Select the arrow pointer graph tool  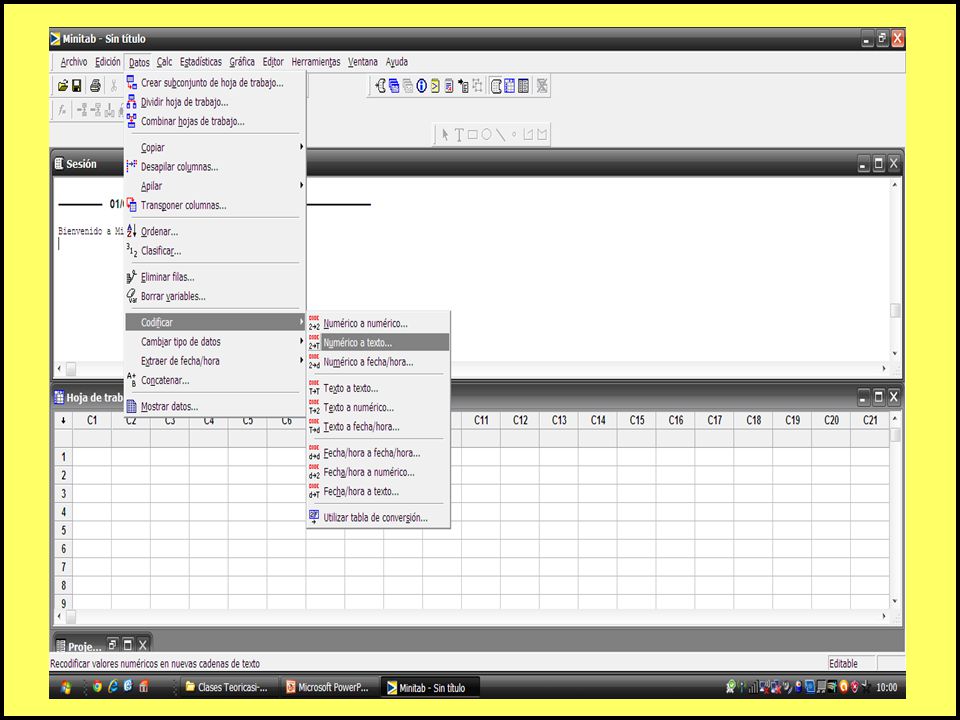(445, 135)
